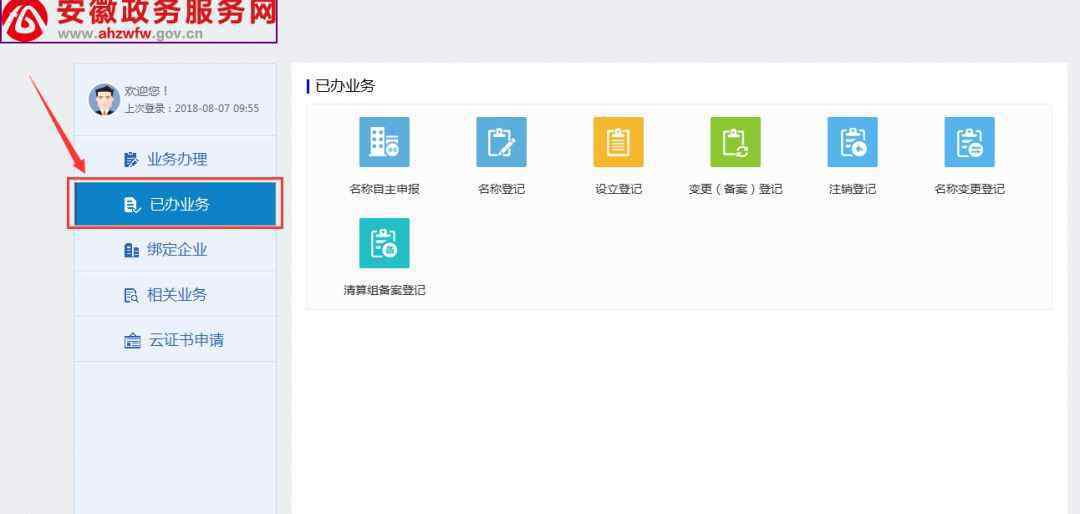
Task: Open the 名称变更登记 icon
Action: click(x=969, y=142)
